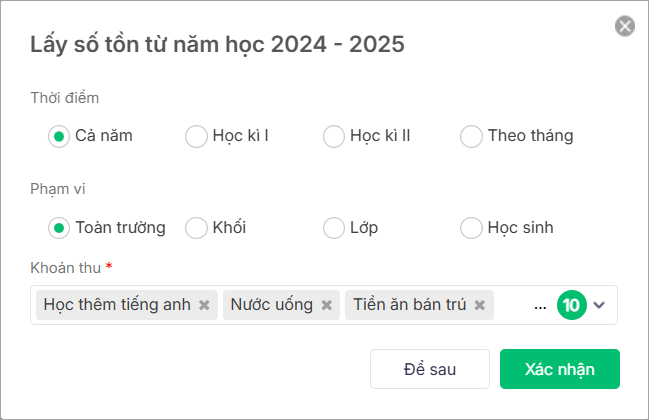649x420 pixels.
Task: Click the 'Tiền ăn bán trú' tag label
Action: 409,306
